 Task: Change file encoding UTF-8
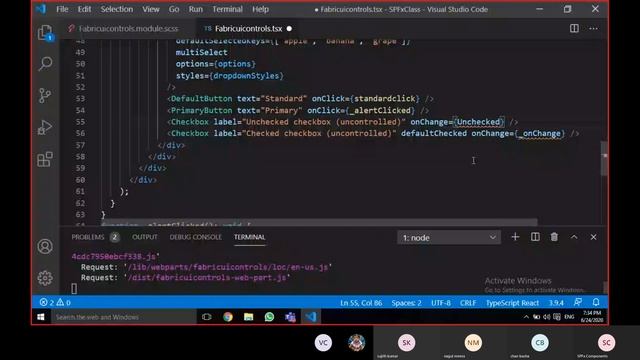(x=441, y=303)
